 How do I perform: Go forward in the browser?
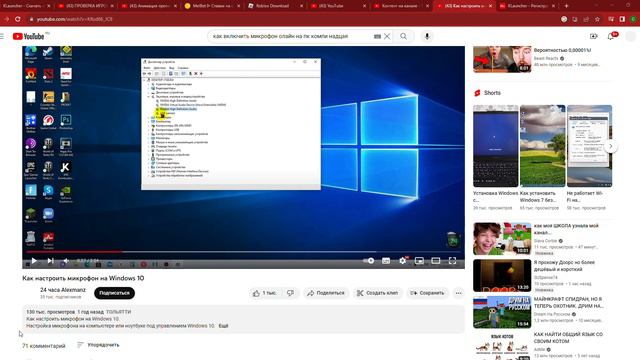(6, 19)
